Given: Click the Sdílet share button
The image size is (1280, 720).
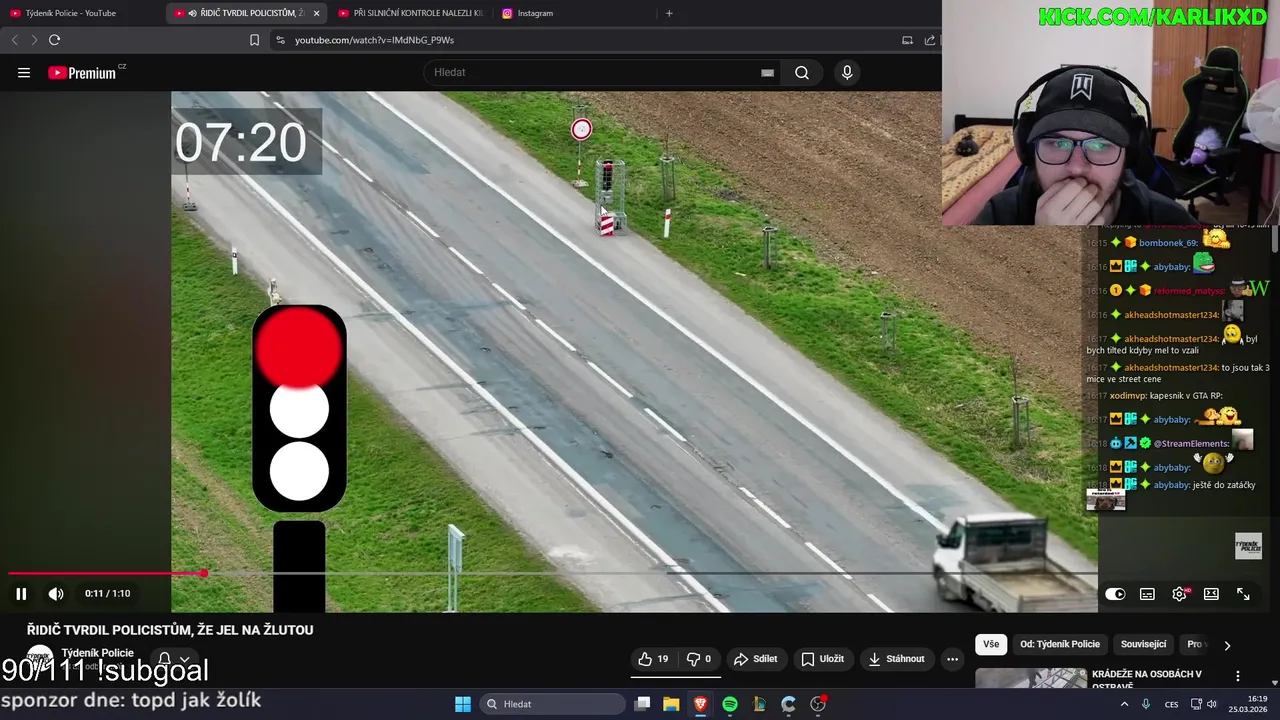Looking at the screenshot, I should point(756,659).
